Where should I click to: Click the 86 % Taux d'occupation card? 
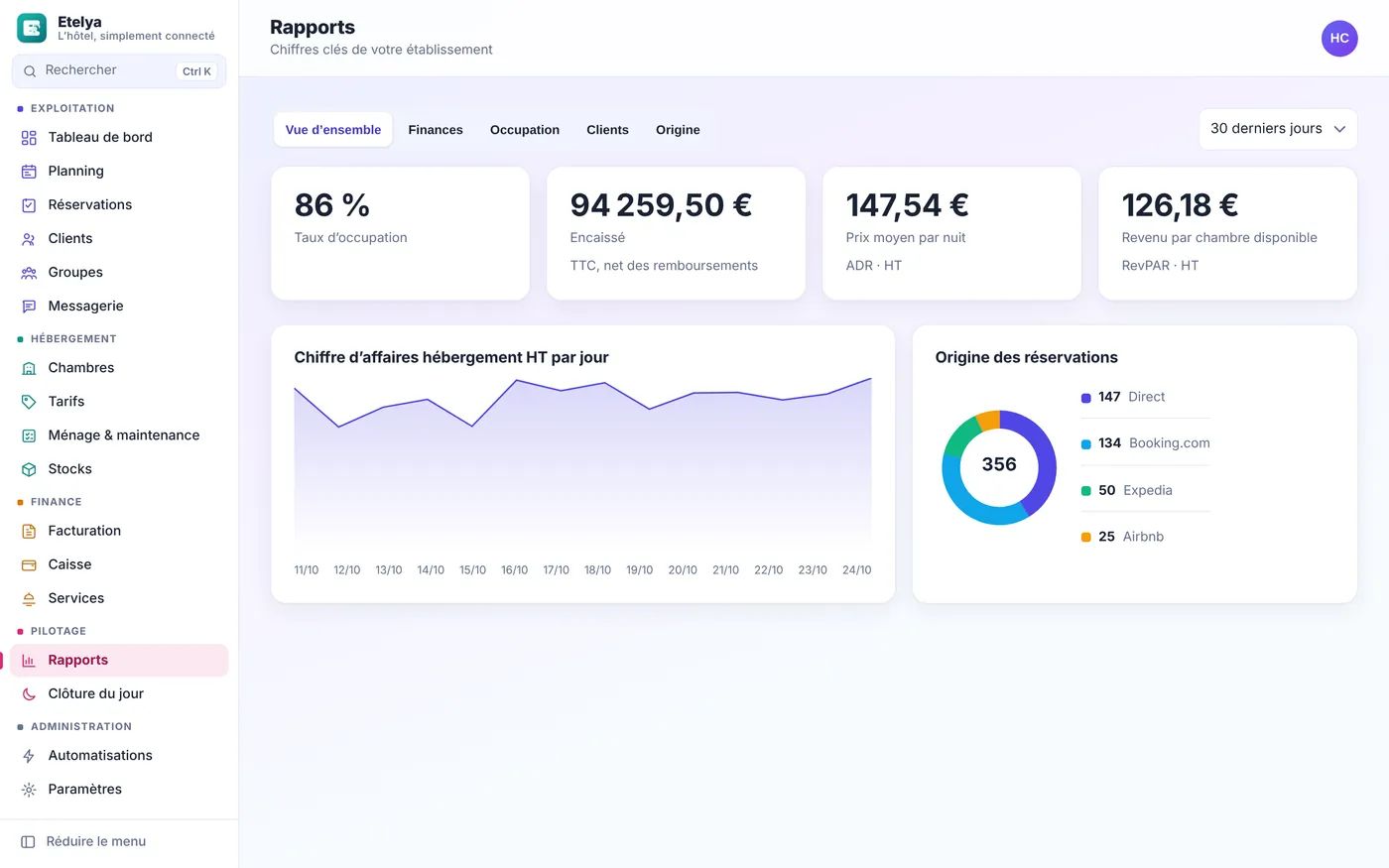(x=400, y=233)
